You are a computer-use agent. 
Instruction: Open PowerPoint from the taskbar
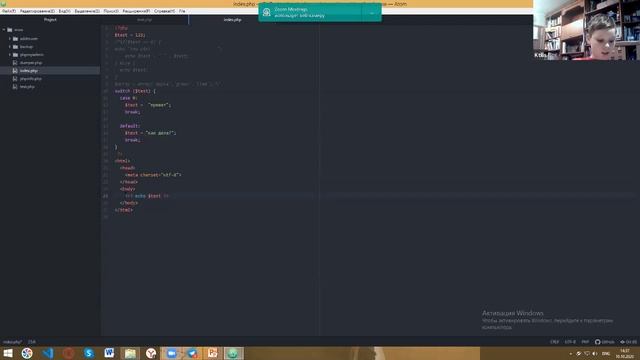(x=213, y=353)
